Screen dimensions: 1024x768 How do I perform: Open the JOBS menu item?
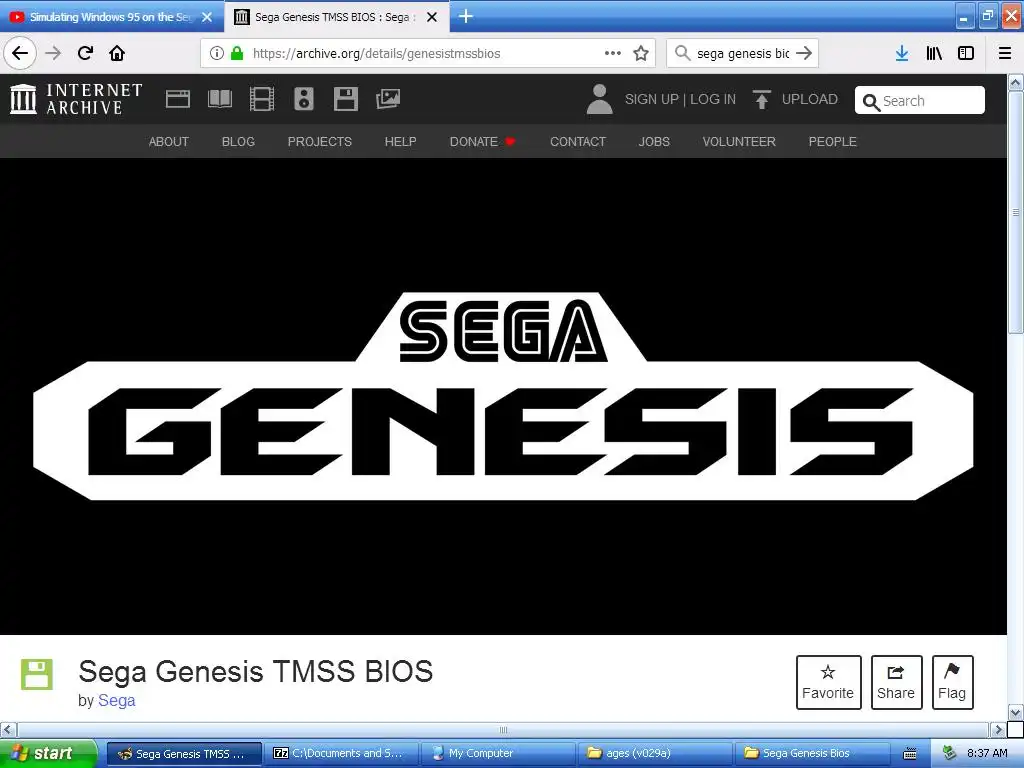tap(654, 142)
